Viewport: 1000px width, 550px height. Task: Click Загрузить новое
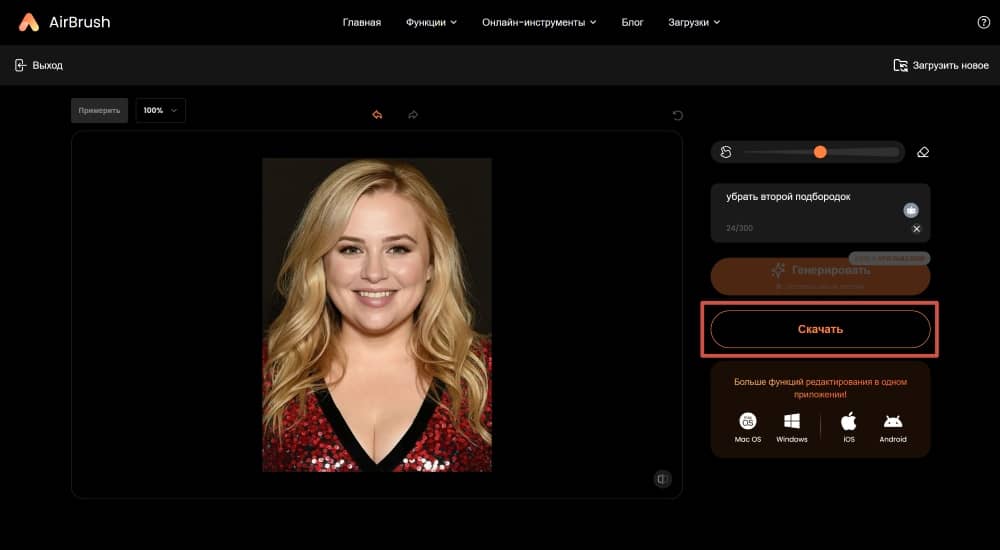(950, 65)
